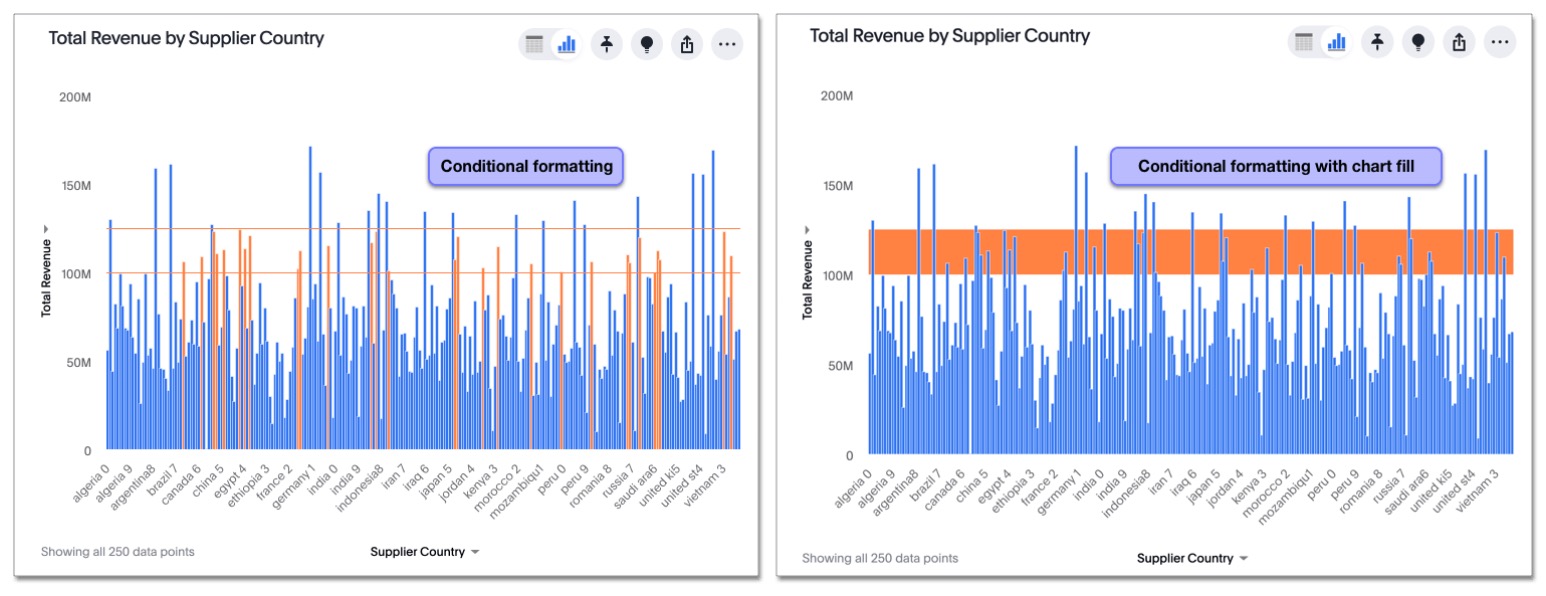1546x596 pixels.
Task: Open more options on right chart
Action: pyautogui.click(x=1499, y=42)
